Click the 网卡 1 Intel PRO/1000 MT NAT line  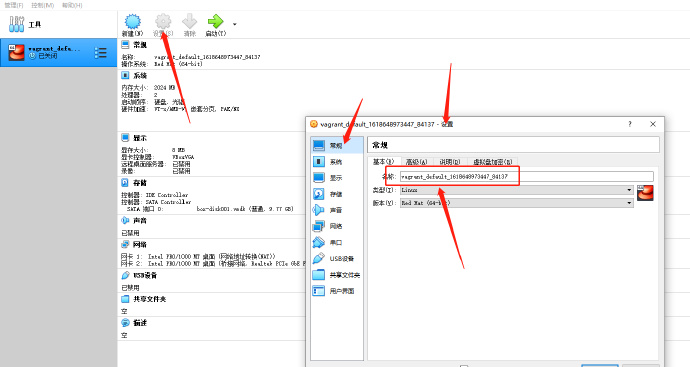pyautogui.click(x=198, y=256)
